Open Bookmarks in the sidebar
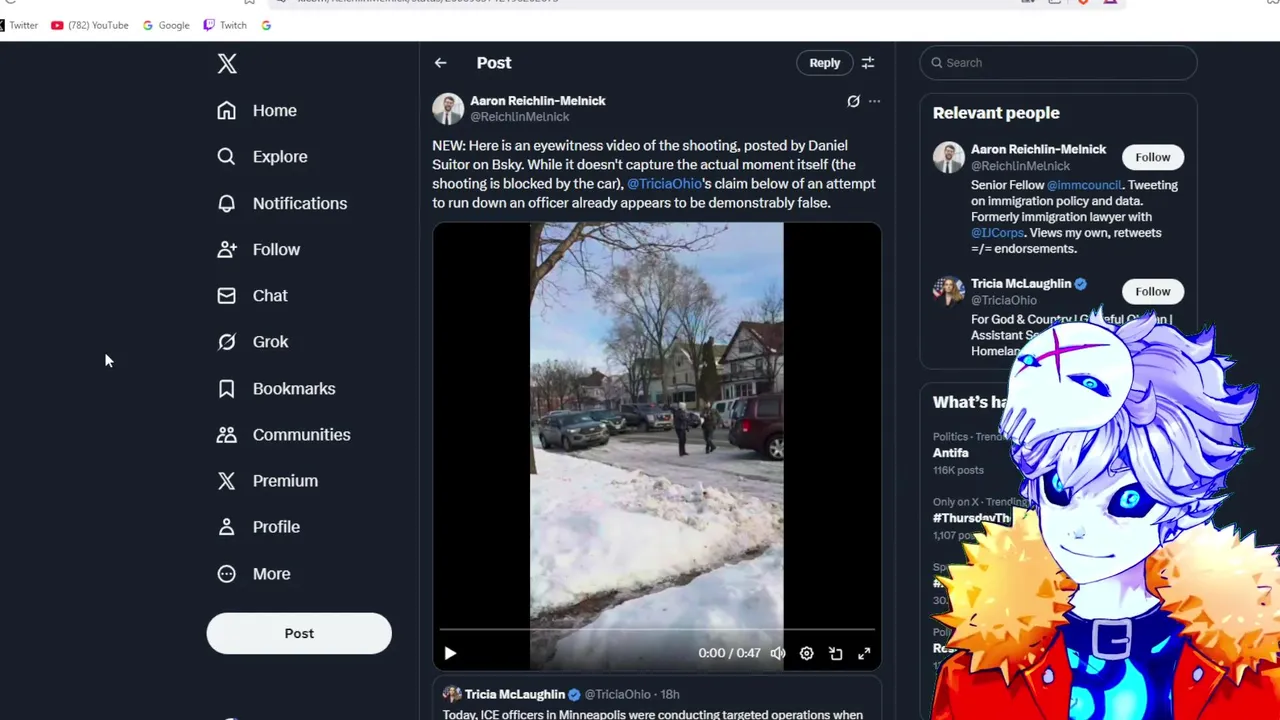The width and height of the screenshot is (1280, 720). pos(276,388)
